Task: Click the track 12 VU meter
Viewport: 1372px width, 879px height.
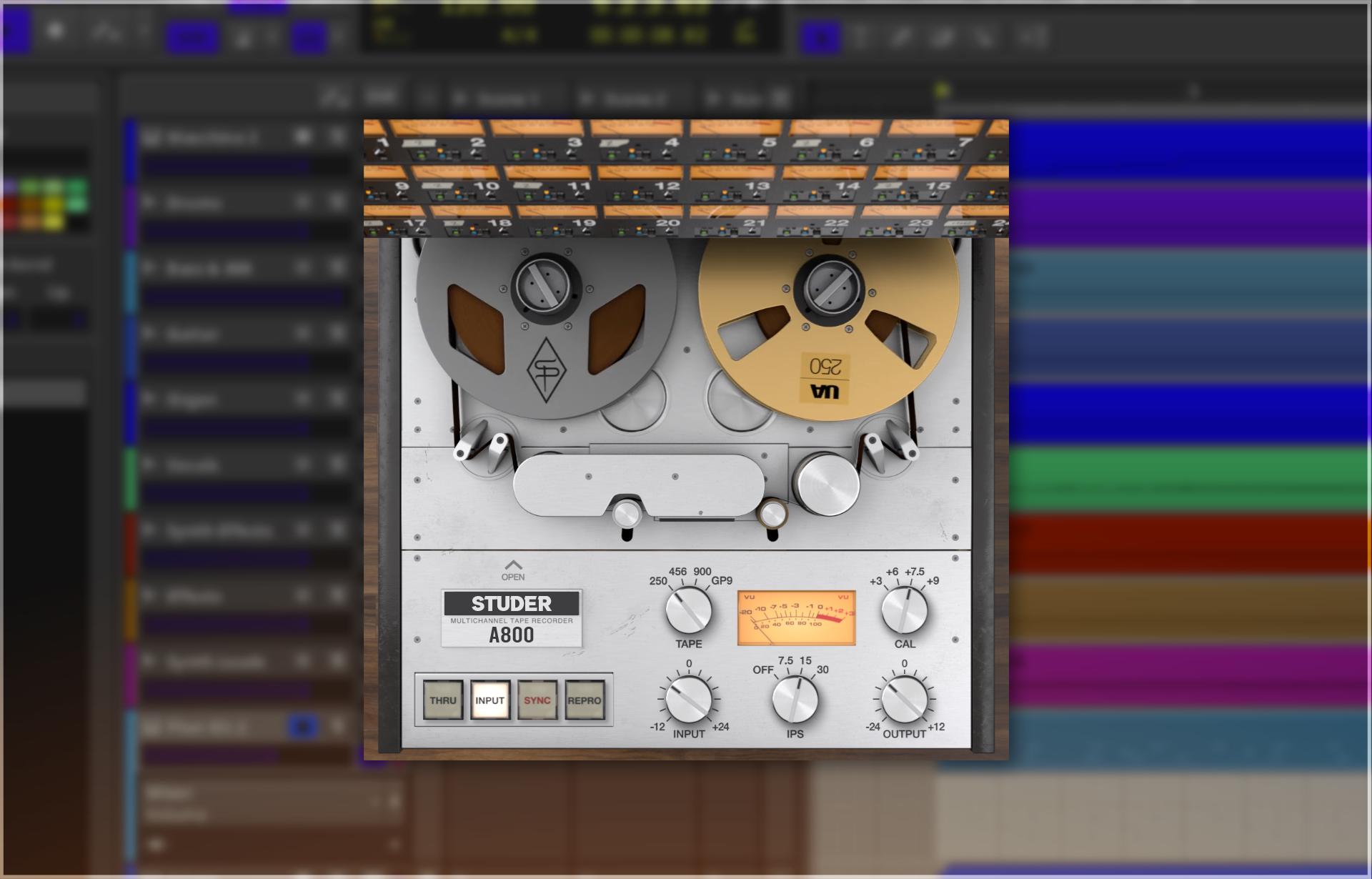Action: pyautogui.click(x=640, y=172)
